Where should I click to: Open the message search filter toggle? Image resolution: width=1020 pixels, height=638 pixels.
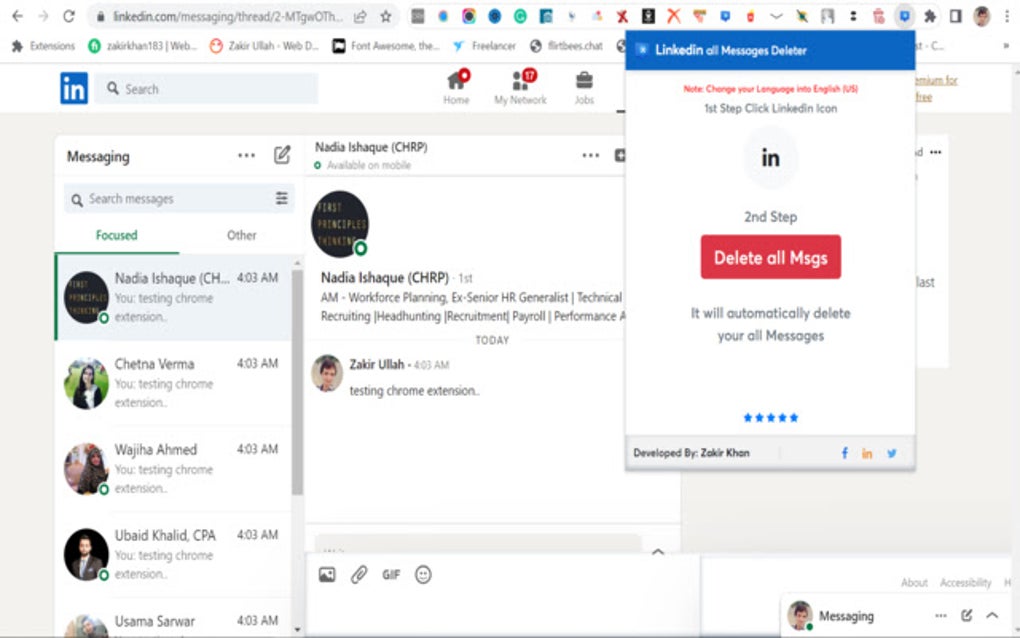pos(282,198)
